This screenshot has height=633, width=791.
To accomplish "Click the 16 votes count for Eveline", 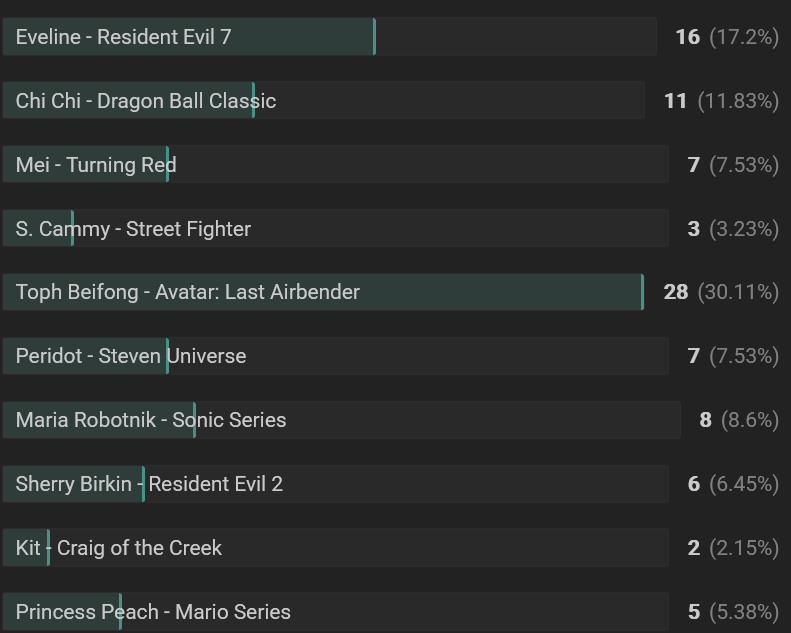I will (688, 37).
